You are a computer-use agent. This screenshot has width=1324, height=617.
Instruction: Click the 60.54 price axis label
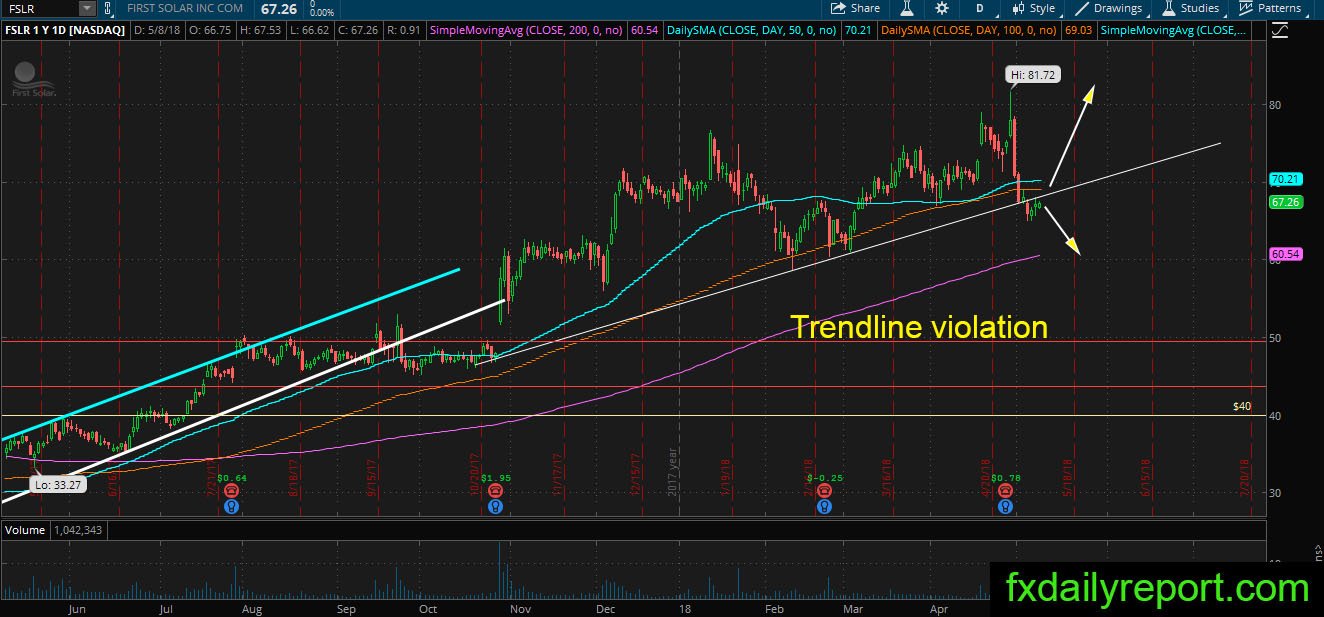point(1284,255)
